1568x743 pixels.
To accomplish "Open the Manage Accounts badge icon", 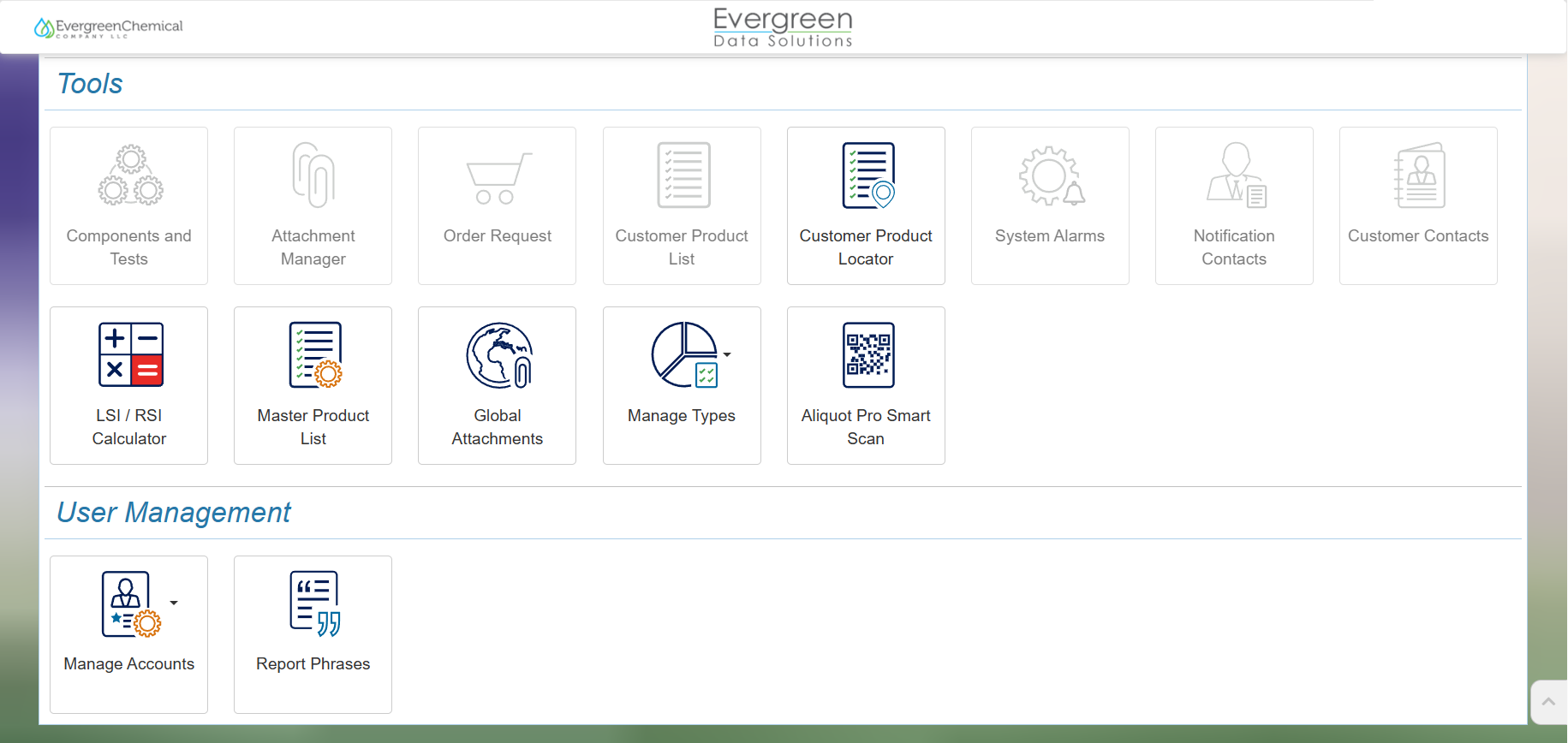I will [131, 604].
